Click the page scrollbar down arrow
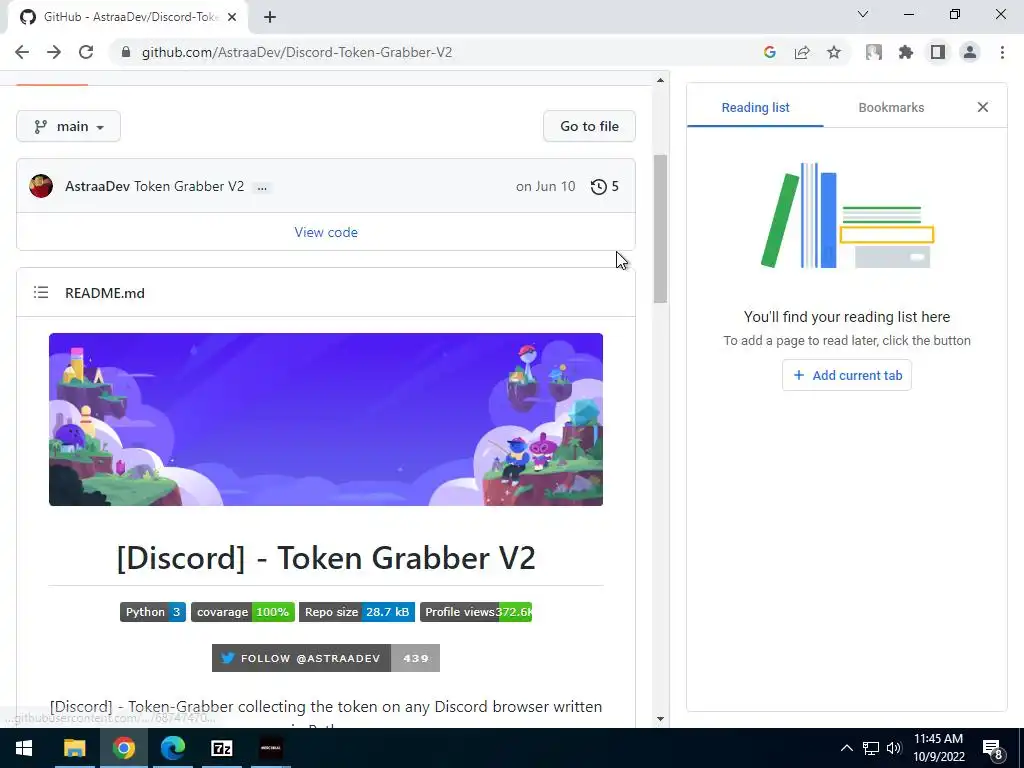 [660, 719]
